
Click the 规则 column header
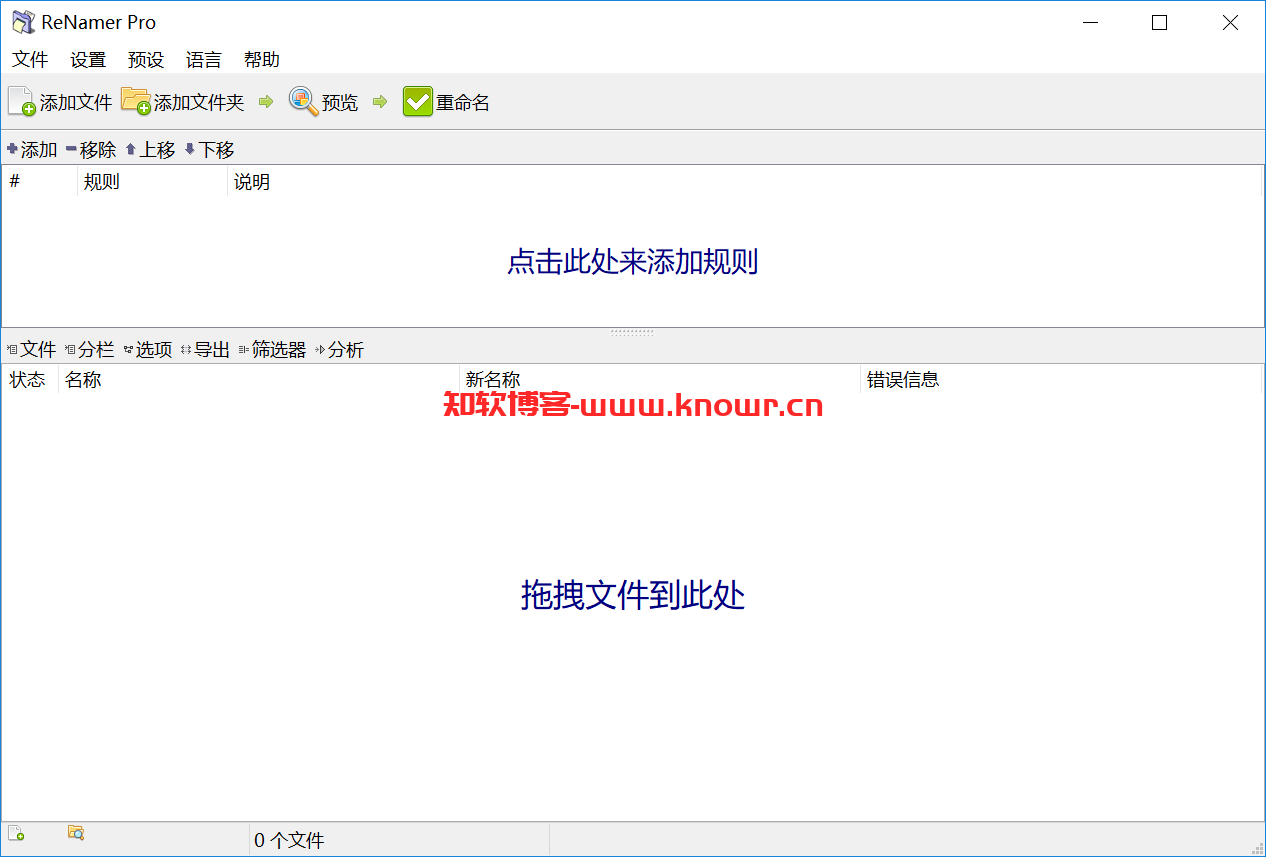pos(152,182)
